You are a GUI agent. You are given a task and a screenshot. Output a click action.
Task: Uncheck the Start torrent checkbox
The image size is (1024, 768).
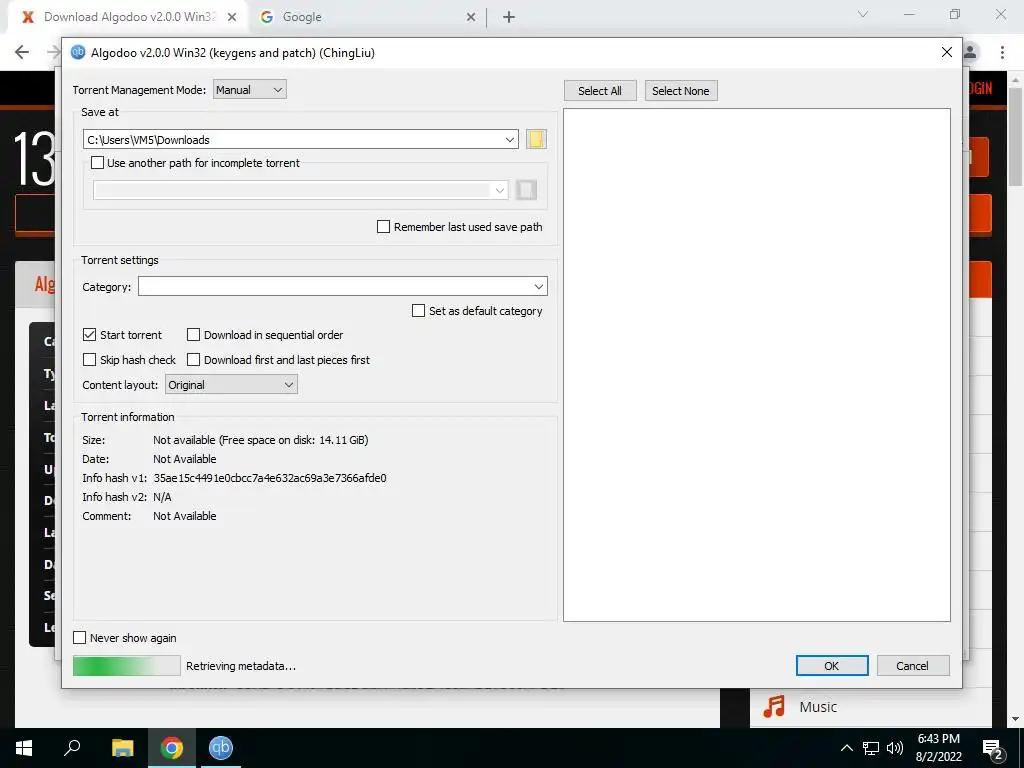pos(89,335)
